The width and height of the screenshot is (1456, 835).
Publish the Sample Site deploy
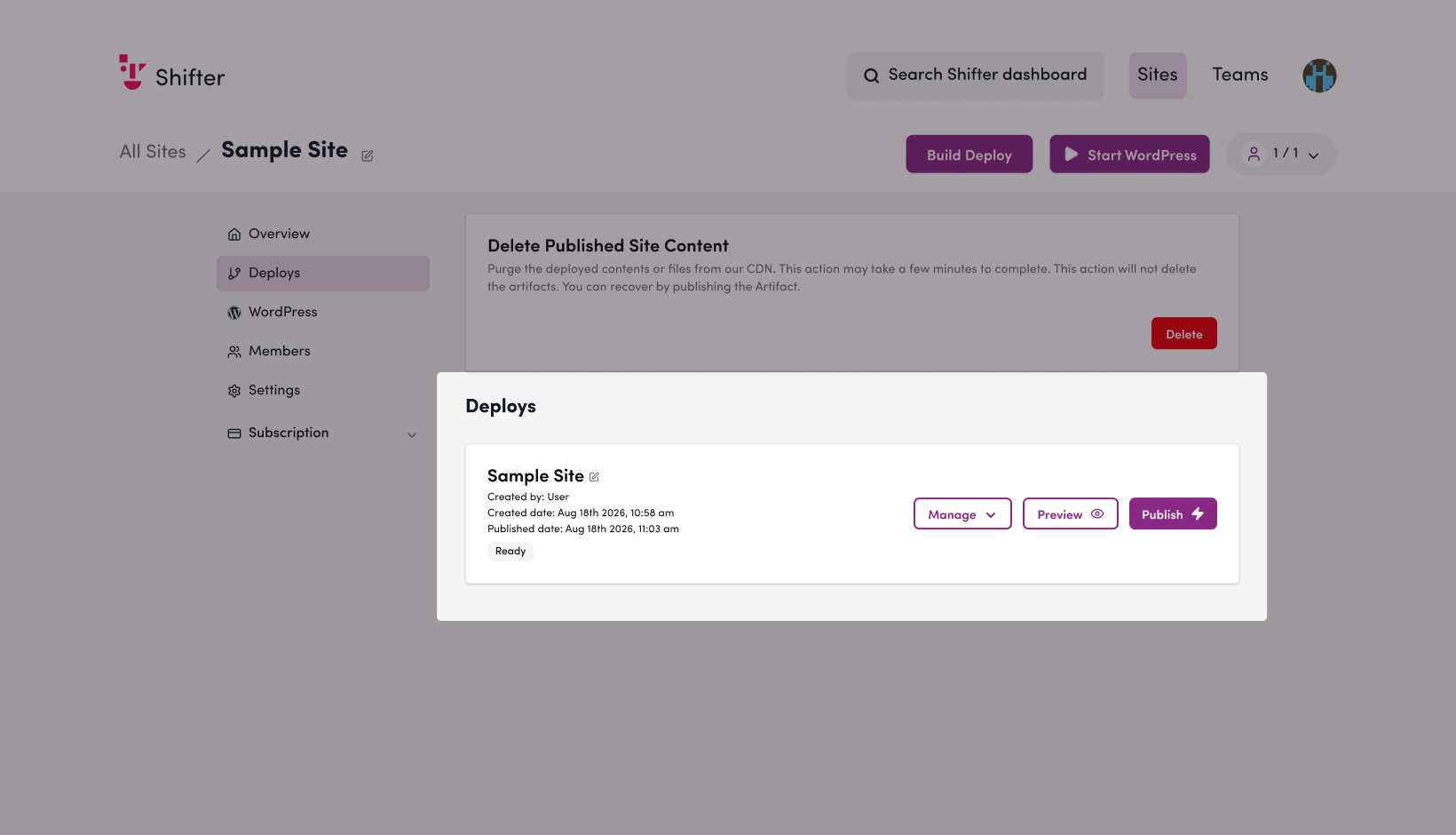(x=1173, y=514)
